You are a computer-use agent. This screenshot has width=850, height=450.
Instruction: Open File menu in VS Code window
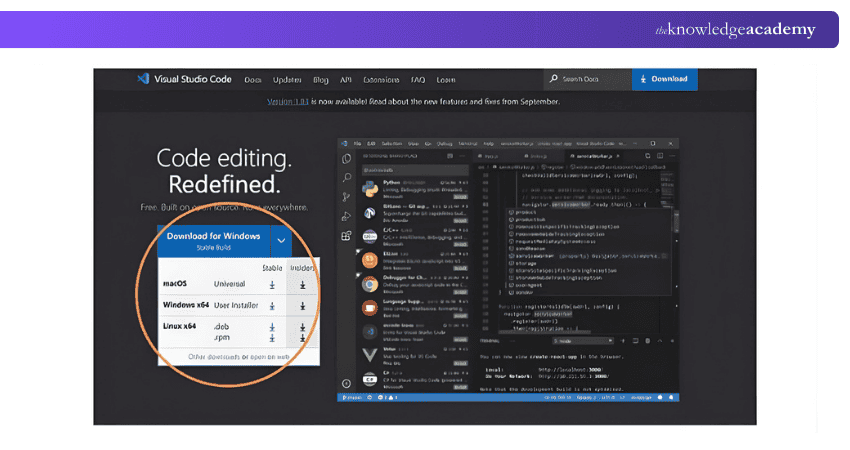pyautogui.click(x=357, y=144)
